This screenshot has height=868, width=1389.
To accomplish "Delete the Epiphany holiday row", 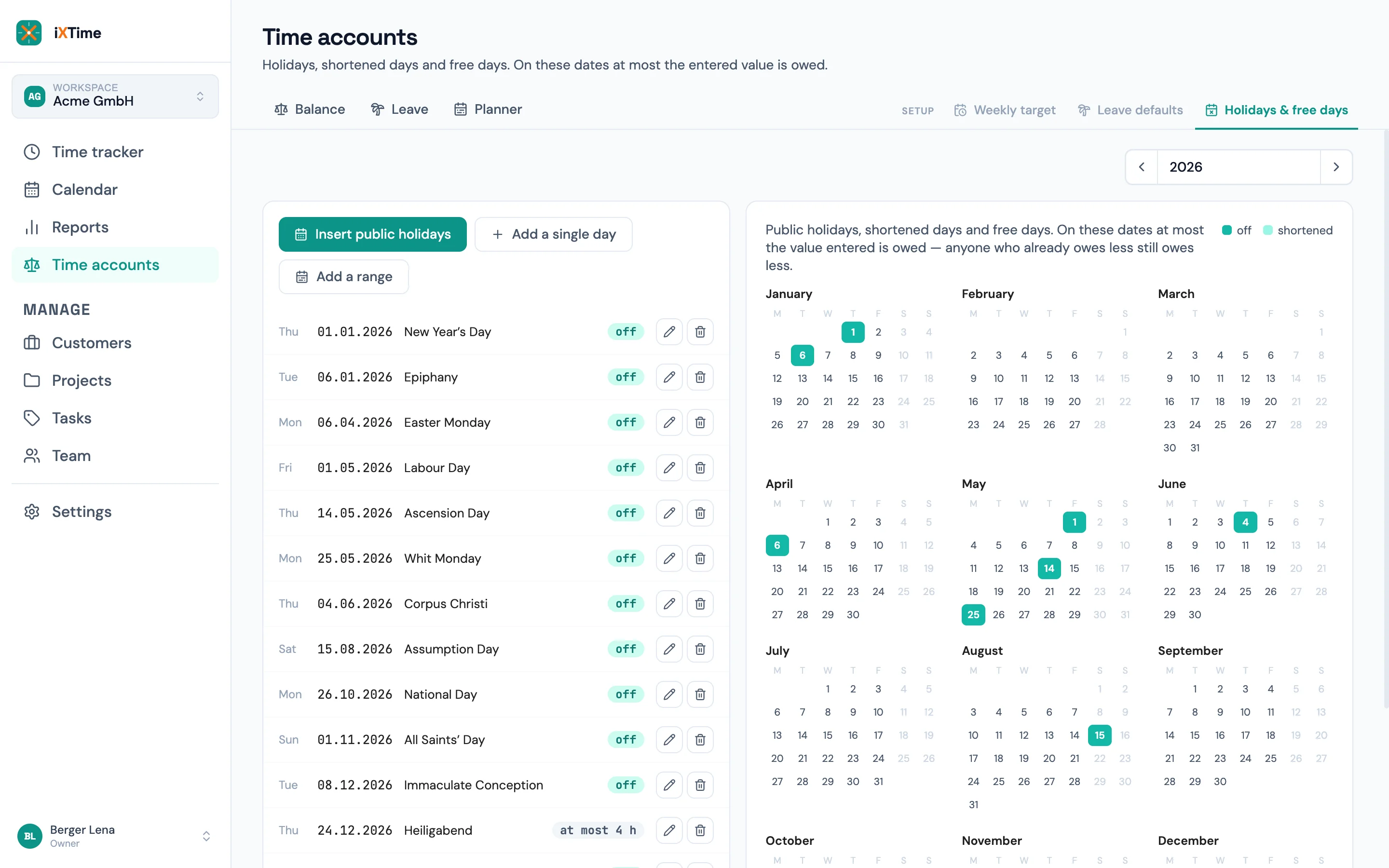I will tap(700, 377).
